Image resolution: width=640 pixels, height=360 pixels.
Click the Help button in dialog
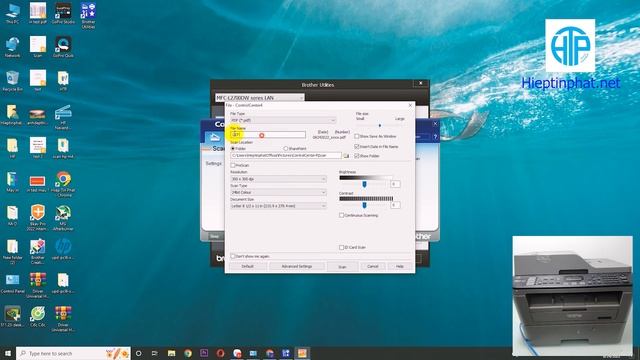(400, 267)
